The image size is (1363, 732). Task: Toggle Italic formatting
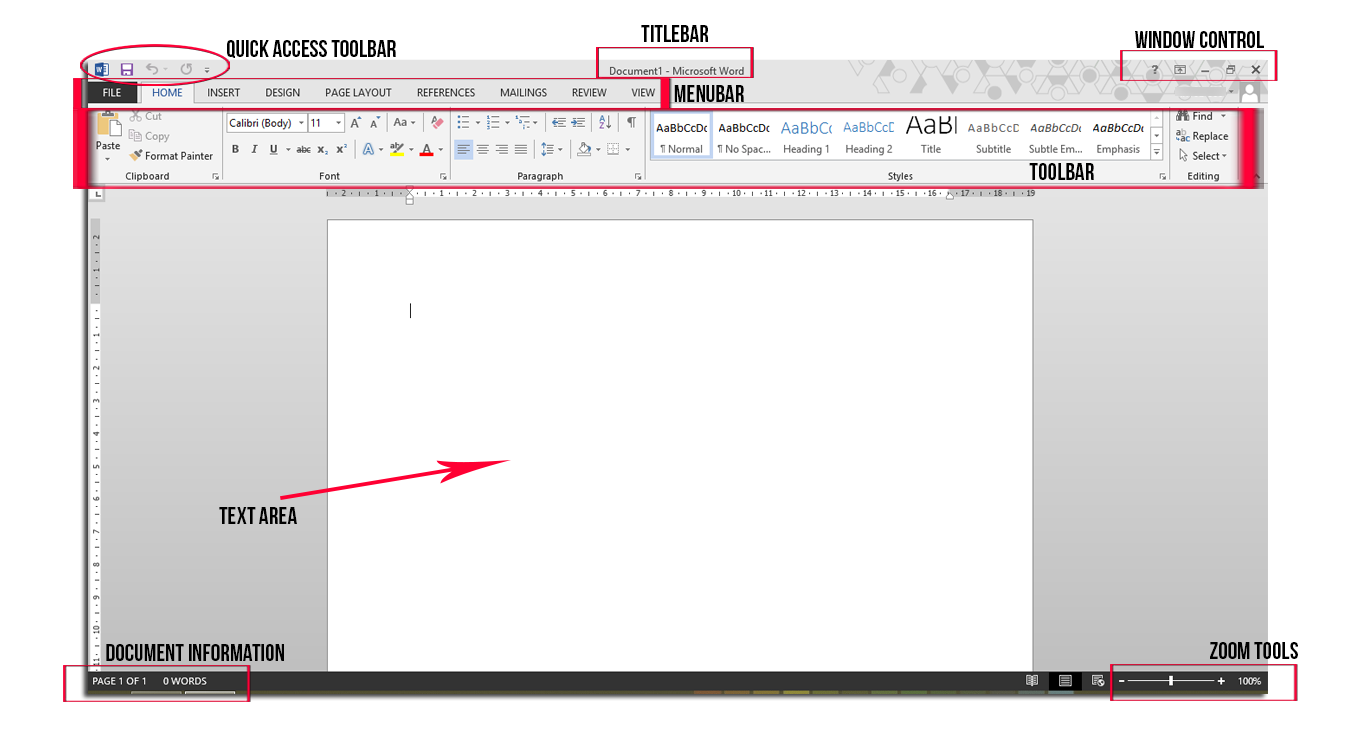pyautogui.click(x=254, y=148)
